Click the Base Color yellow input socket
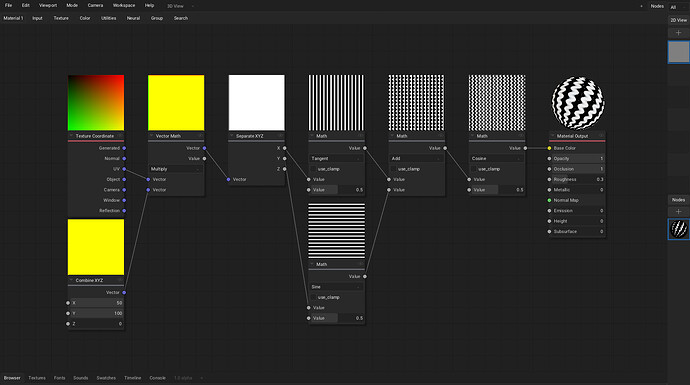The image size is (690, 385). (x=549, y=148)
